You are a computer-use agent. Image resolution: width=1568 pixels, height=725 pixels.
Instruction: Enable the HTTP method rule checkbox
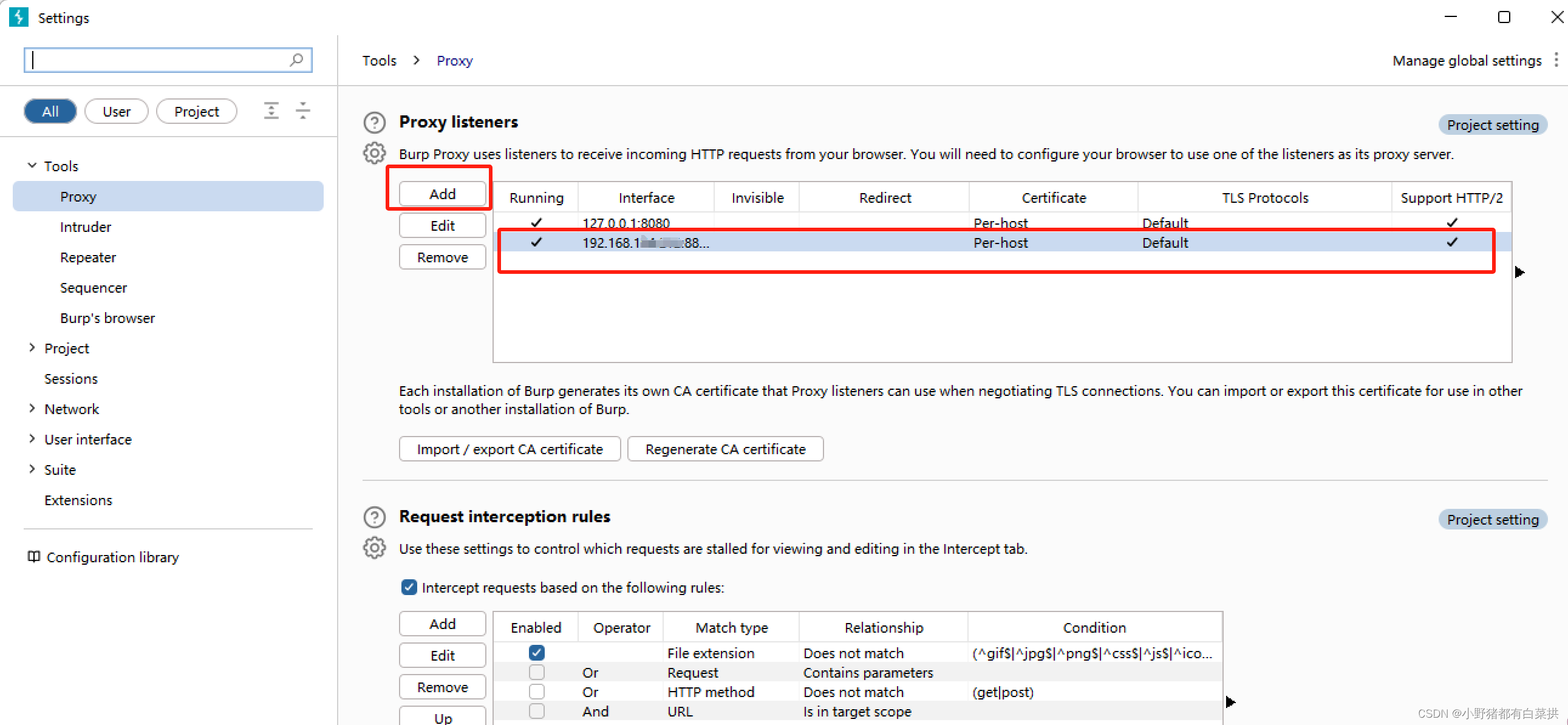tap(536, 692)
